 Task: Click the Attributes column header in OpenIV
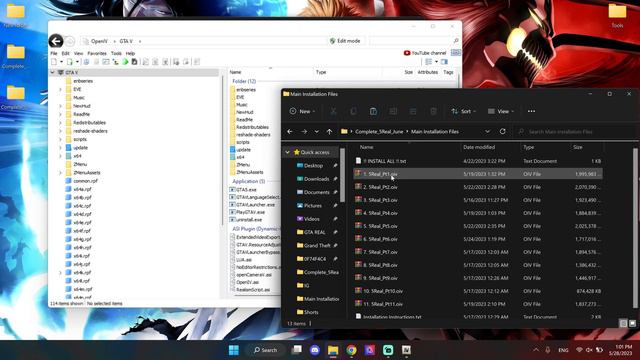pyautogui.click(x=427, y=72)
